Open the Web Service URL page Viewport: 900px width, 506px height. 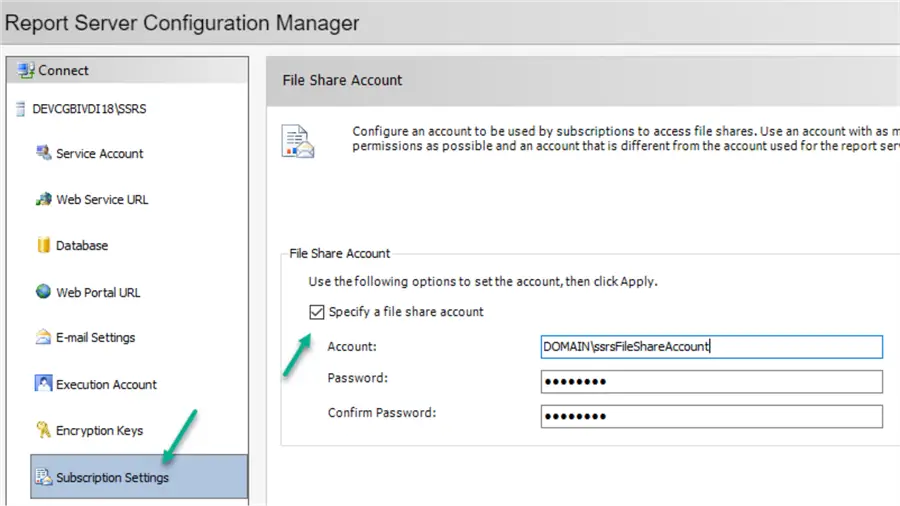click(102, 199)
